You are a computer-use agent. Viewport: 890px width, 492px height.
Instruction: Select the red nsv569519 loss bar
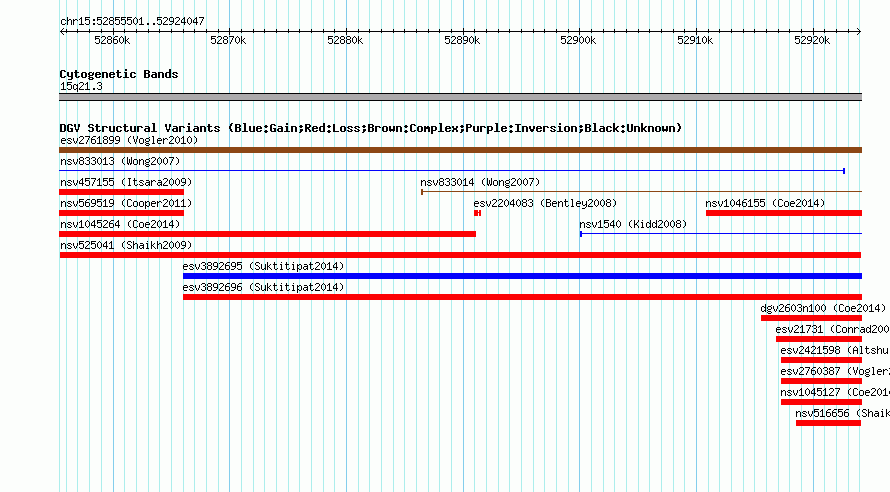(x=121, y=213)
